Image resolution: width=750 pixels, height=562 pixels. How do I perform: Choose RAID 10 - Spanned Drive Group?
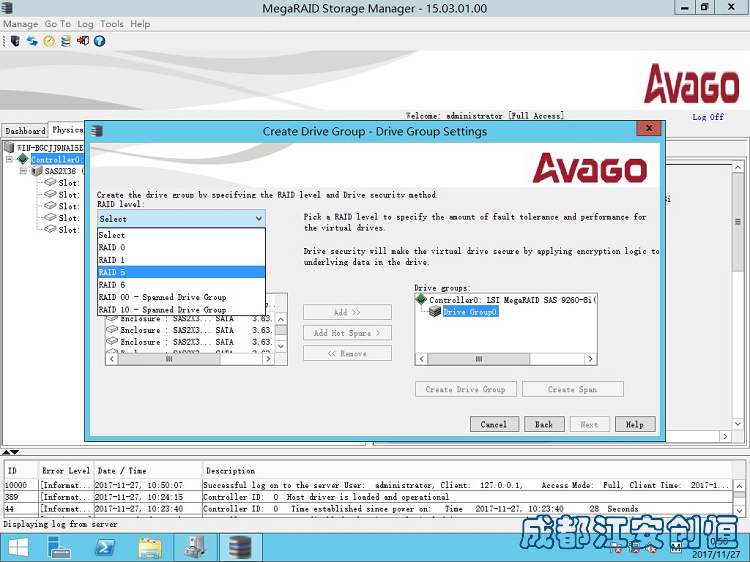point(181,309)
